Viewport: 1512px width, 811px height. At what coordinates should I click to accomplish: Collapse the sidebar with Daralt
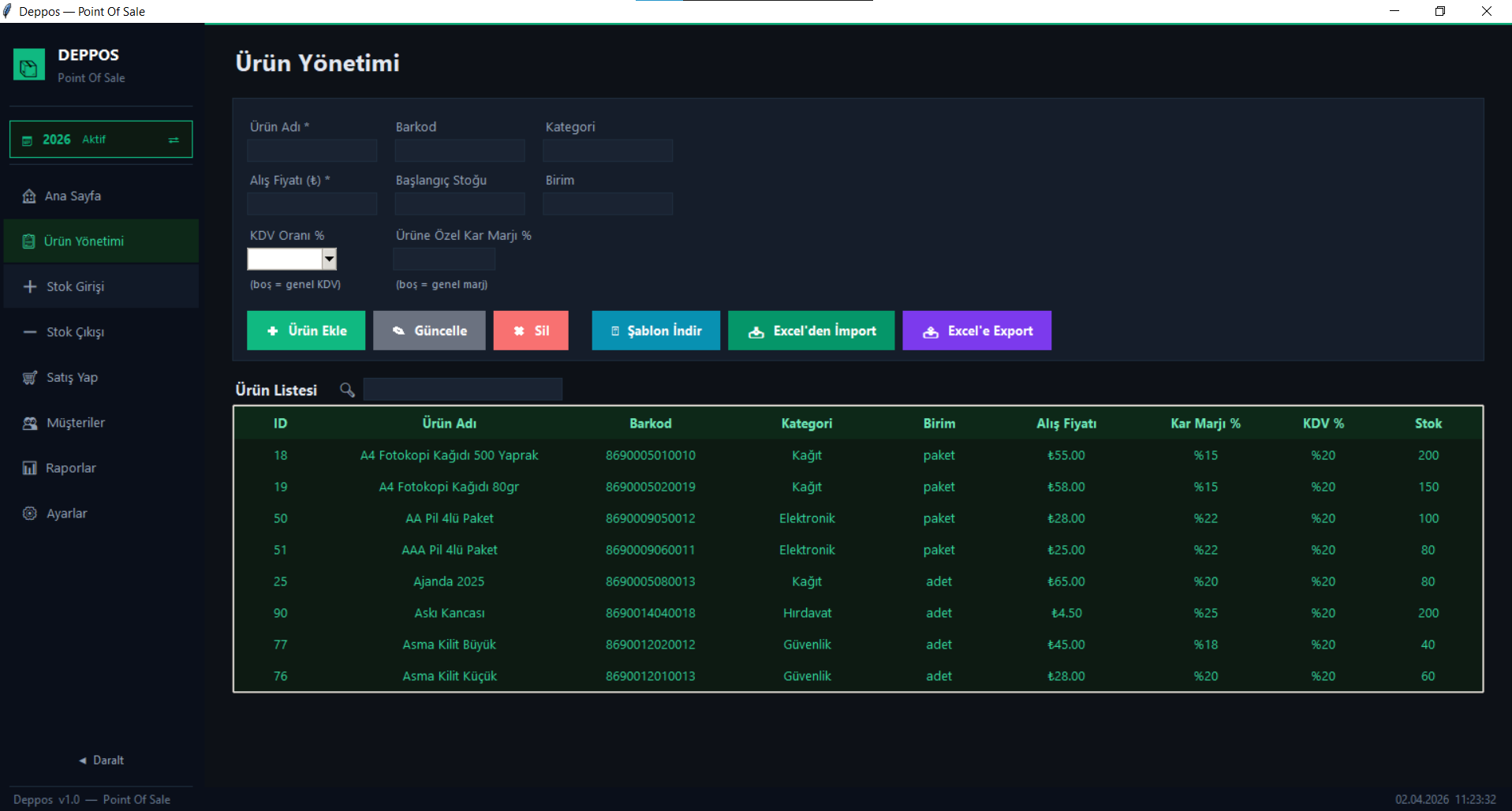[x=101, y=761]
